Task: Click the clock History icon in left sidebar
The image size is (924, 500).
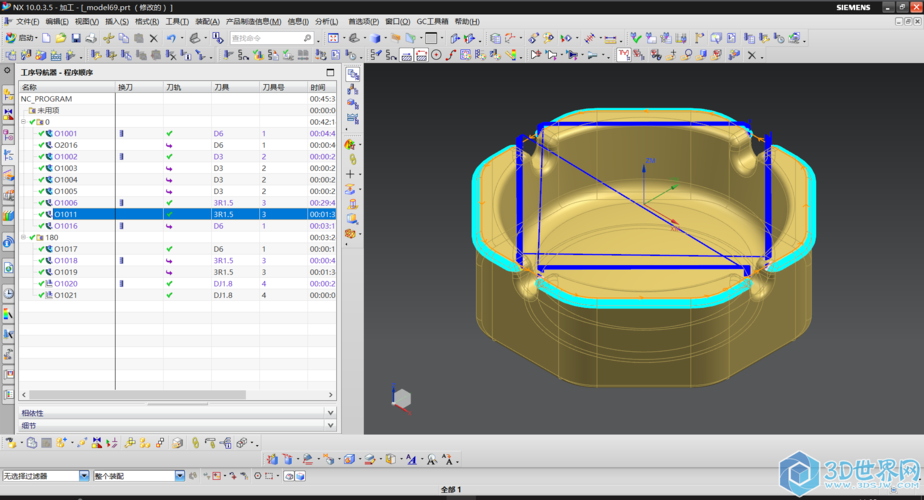Action: point(8,293)
